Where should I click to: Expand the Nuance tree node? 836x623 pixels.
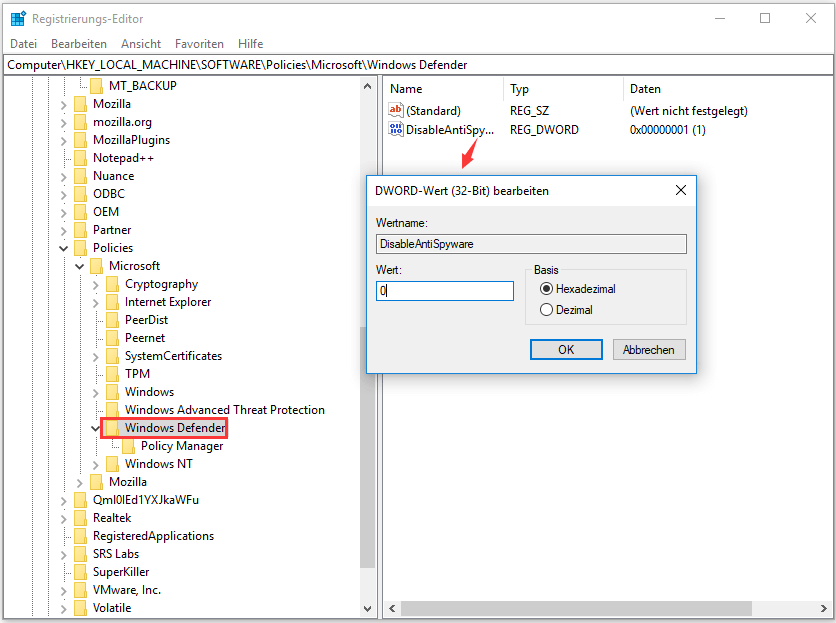63,176
